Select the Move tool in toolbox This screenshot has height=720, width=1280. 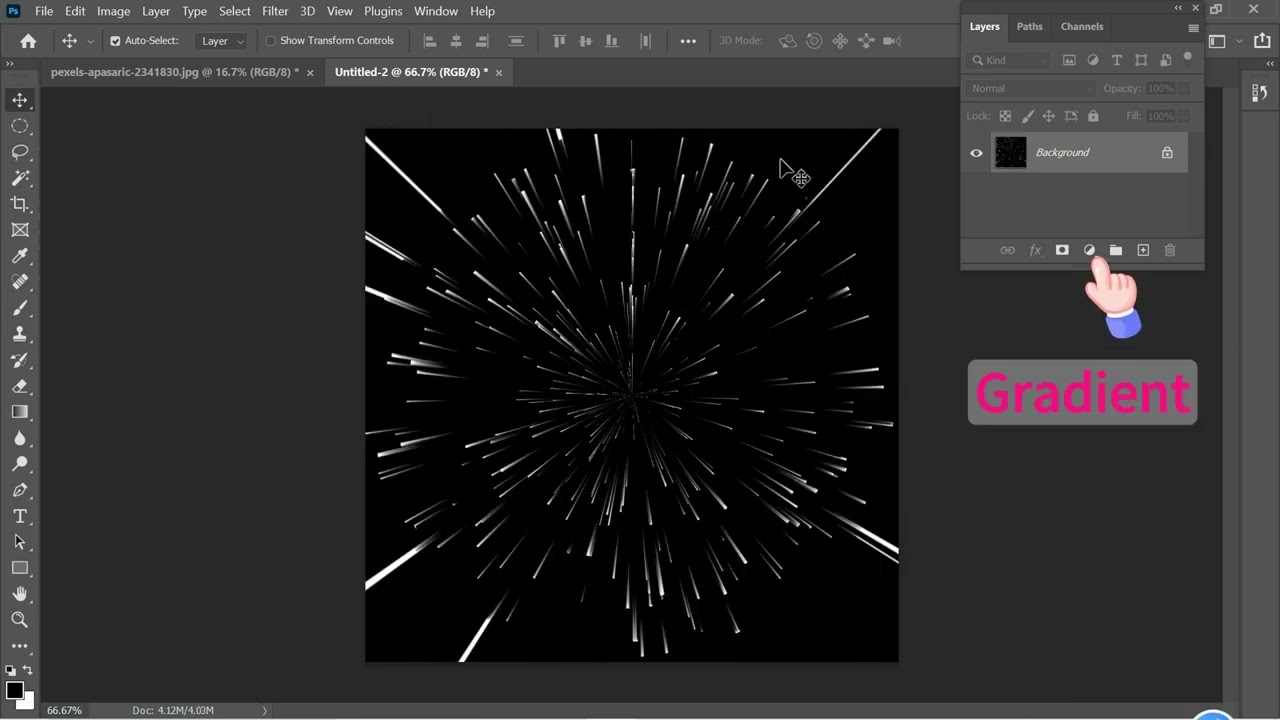(x=20, y=100)
